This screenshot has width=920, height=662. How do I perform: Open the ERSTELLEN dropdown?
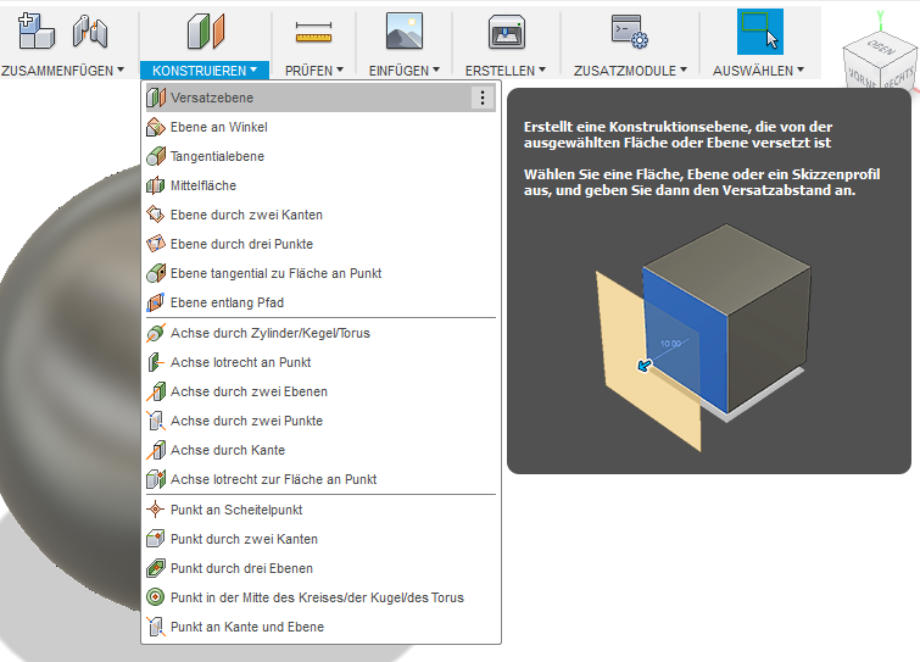(505, 70)
